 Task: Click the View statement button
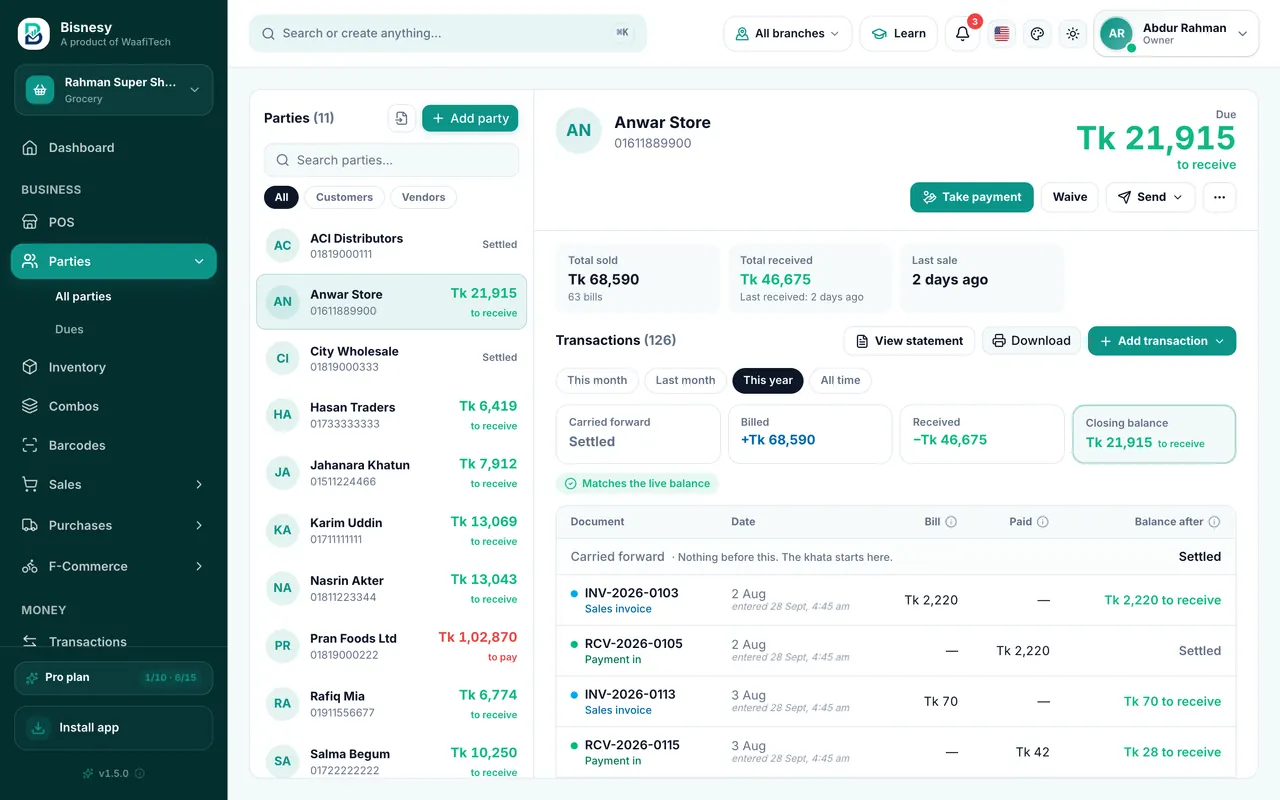(x=909, y=341)
